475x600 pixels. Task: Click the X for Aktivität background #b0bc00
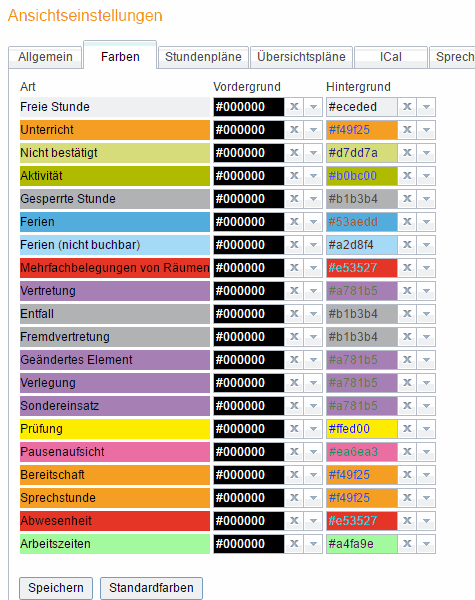pos(407,176)
